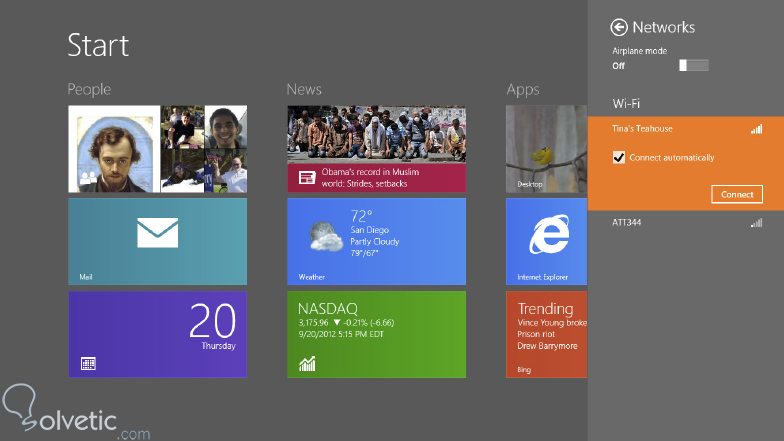Open the Mail tile envelope icon
784x441 pixels.
pos(158,233)
